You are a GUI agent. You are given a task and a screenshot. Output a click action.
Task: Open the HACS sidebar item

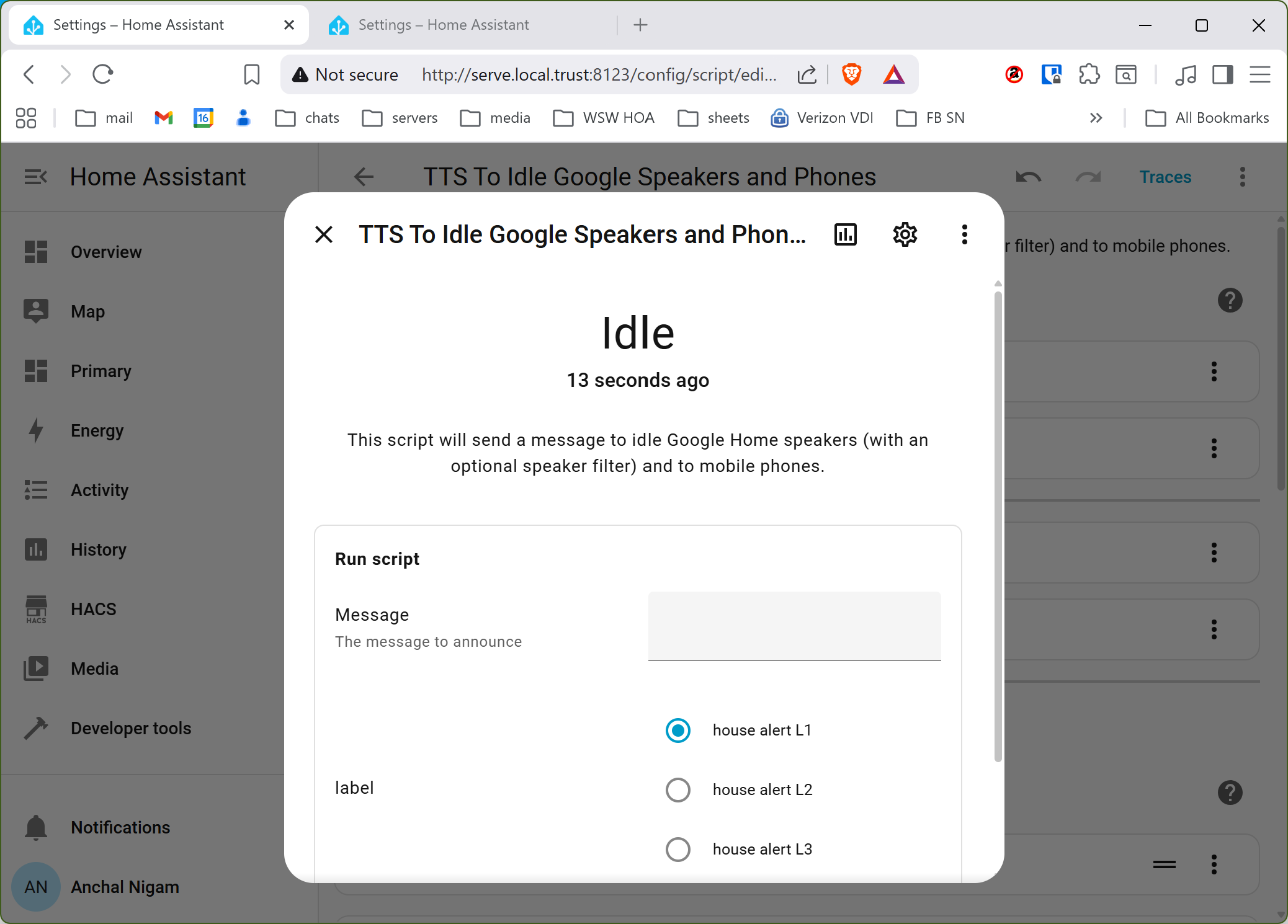pos(93,609)
